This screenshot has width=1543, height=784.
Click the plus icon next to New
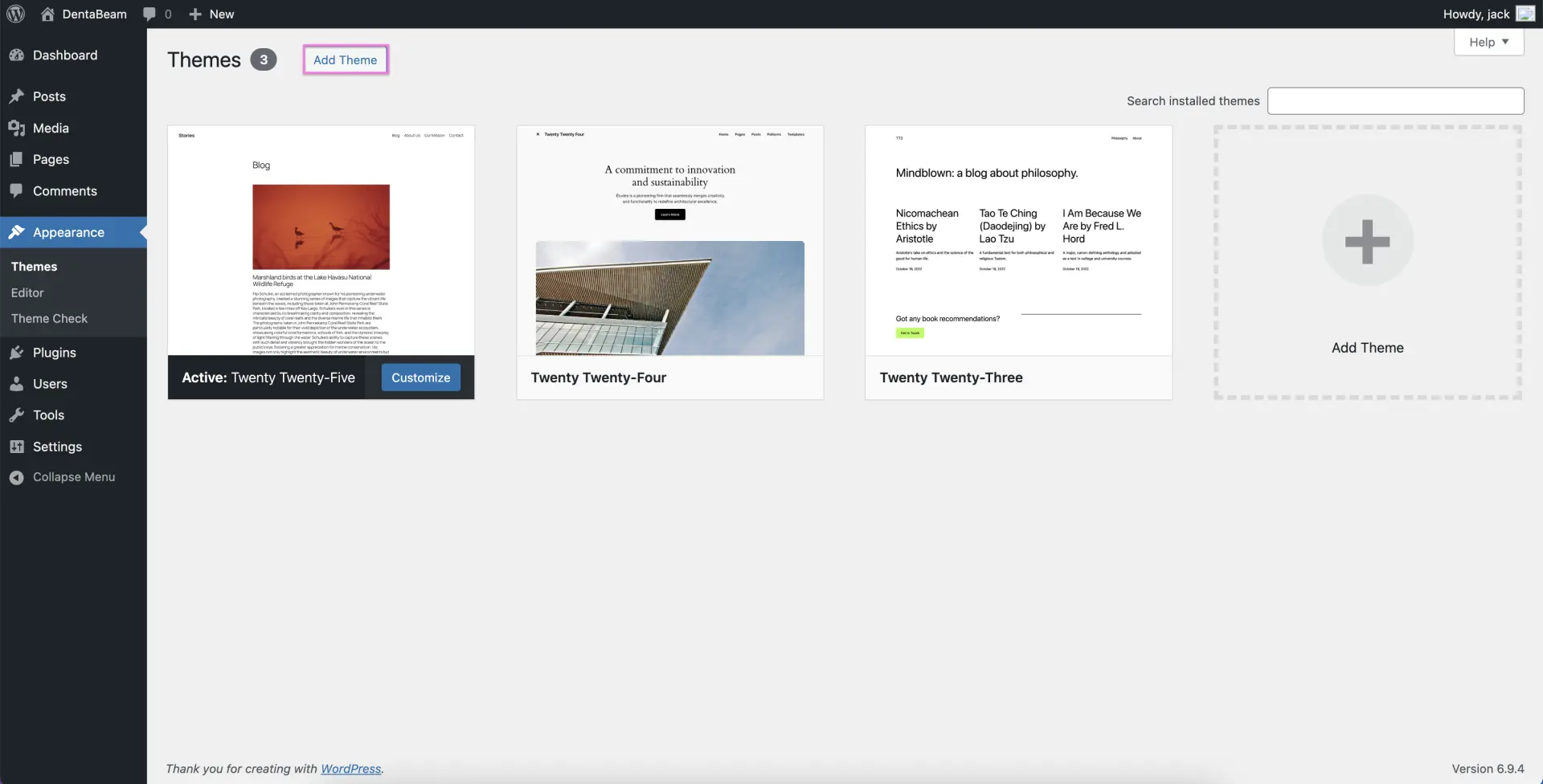195,14
